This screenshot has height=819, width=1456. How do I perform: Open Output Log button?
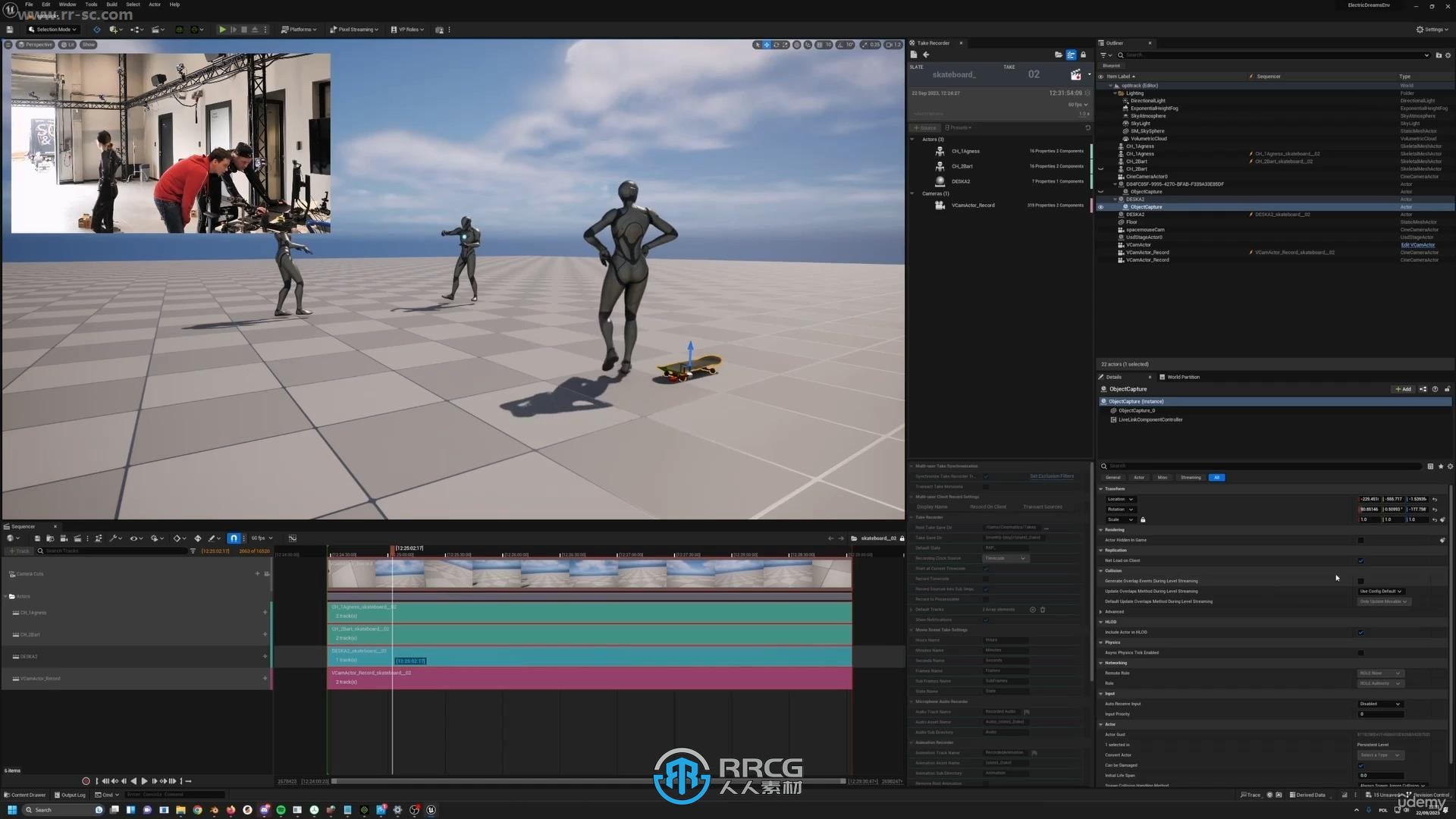tap(70, 795)
